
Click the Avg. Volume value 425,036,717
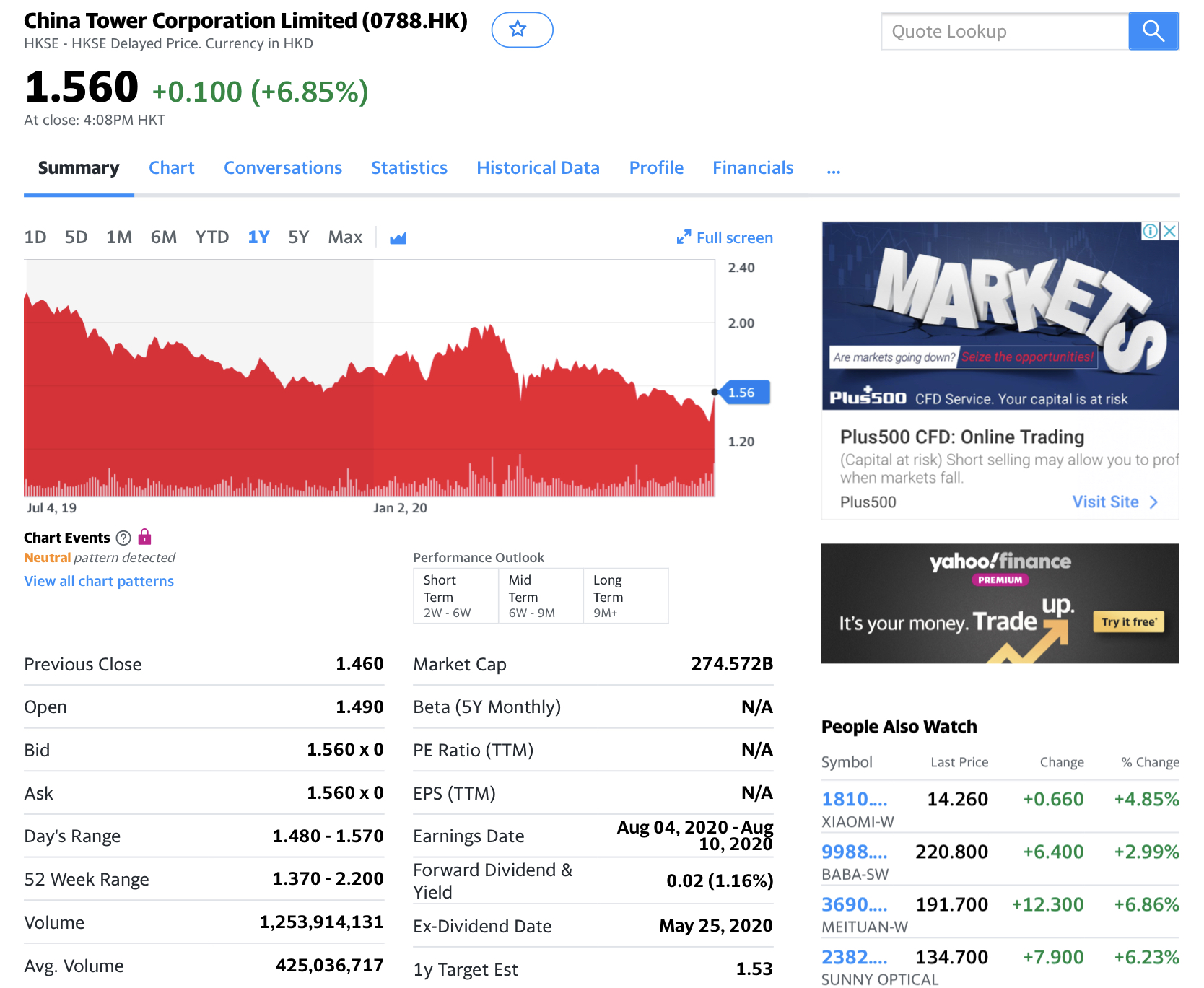[329, 966]
